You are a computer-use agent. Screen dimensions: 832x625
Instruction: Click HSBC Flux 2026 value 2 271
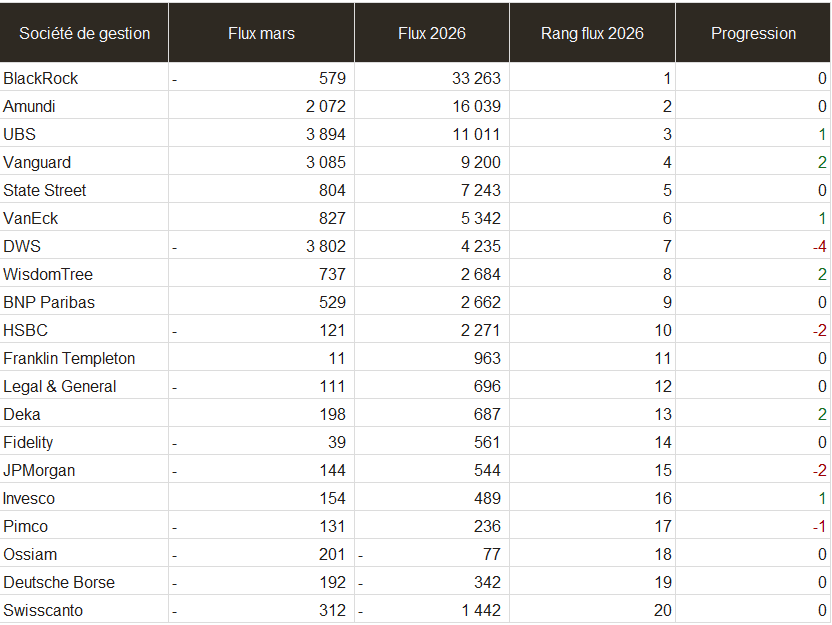480,331
